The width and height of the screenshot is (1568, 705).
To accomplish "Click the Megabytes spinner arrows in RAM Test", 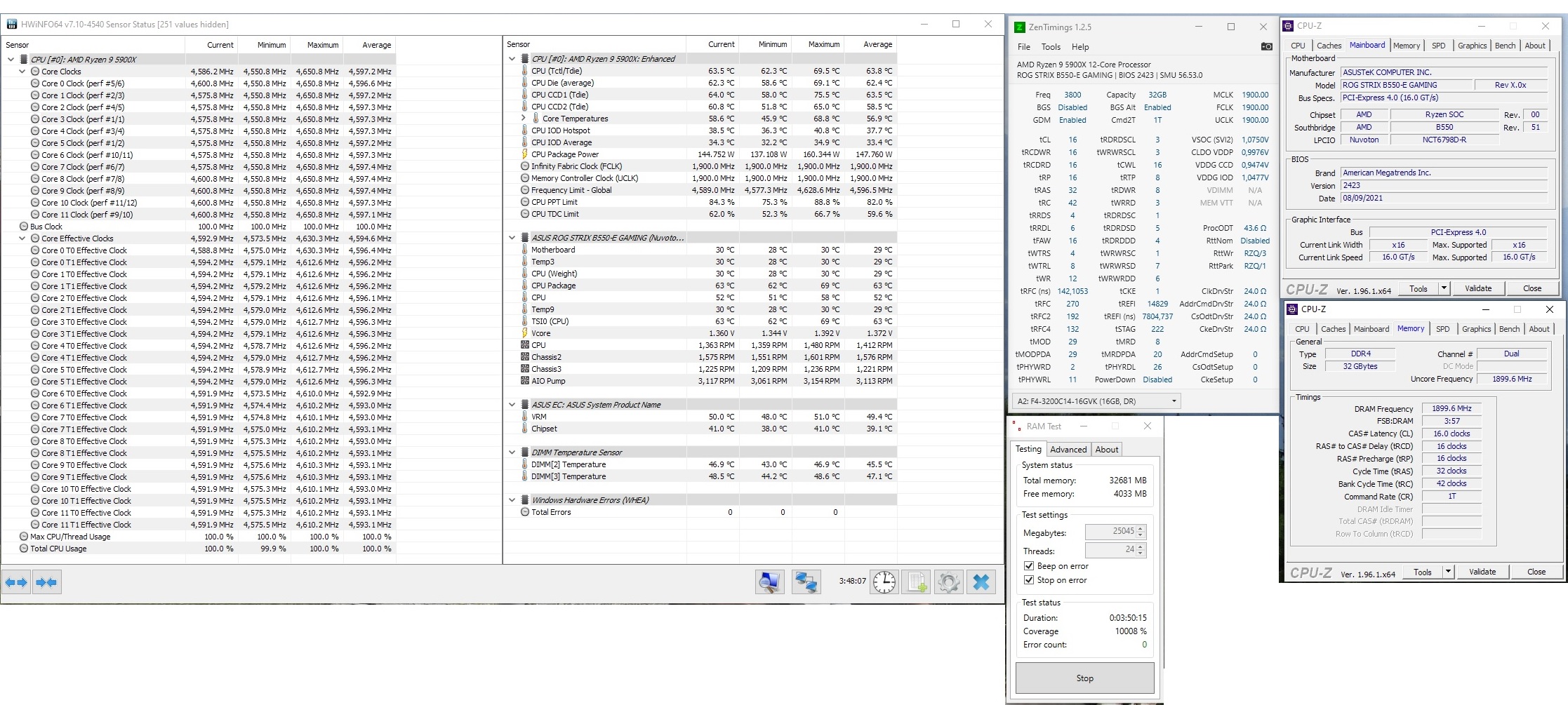I will (x=1141, y=532).
